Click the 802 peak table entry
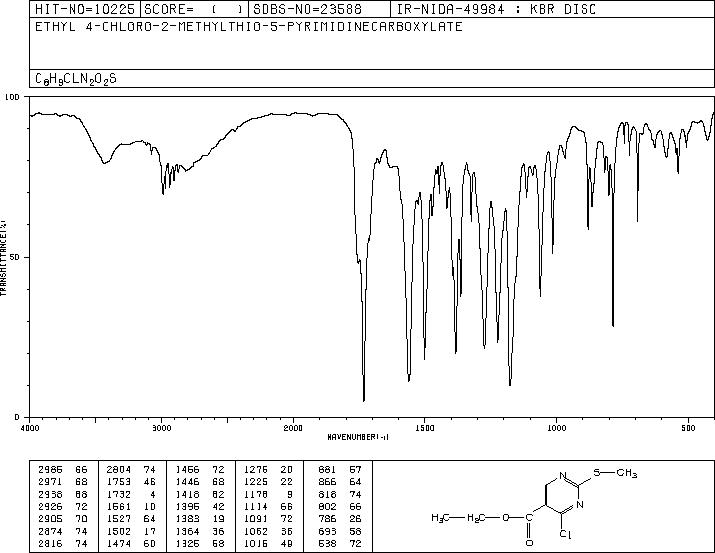 coord(340,506)
